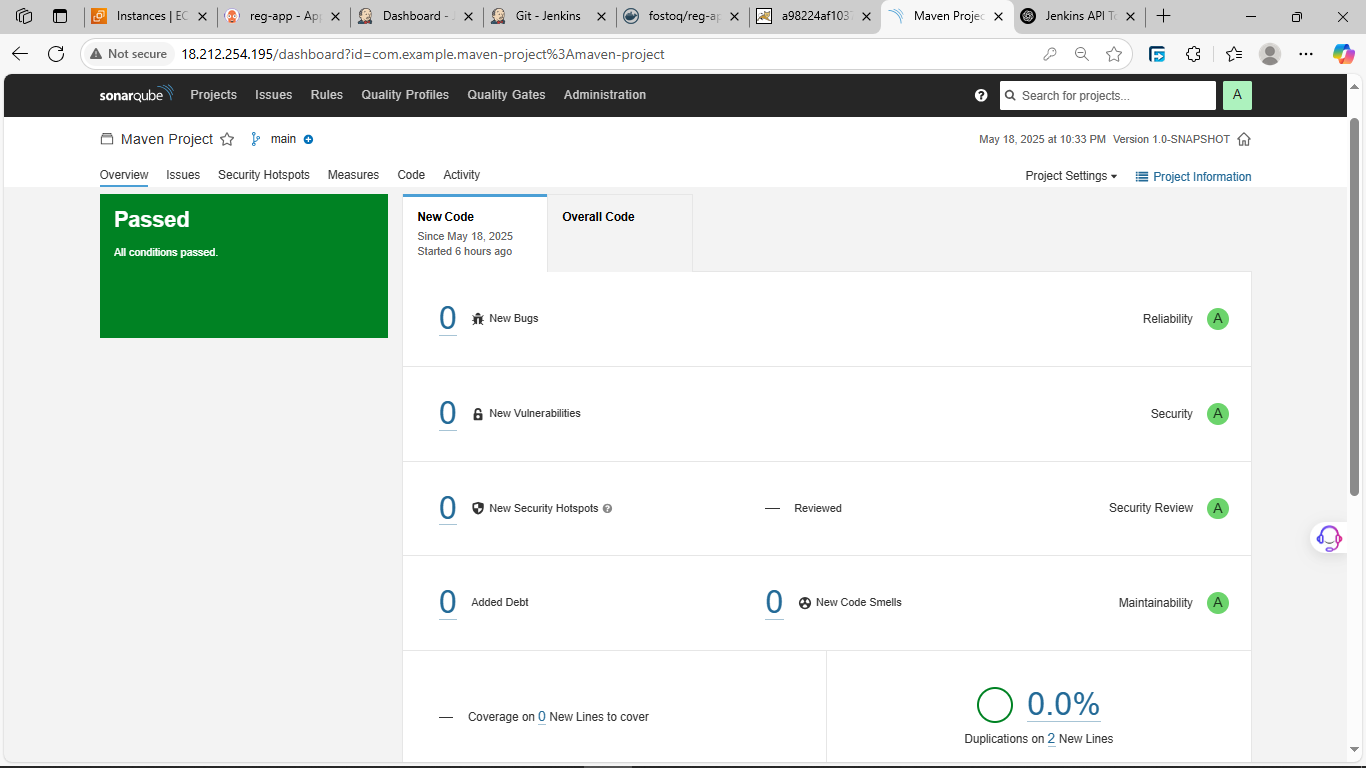Select the Measures tab
Image resolution: width=1366 pixels, height=768 pixels.
point(353,175)
